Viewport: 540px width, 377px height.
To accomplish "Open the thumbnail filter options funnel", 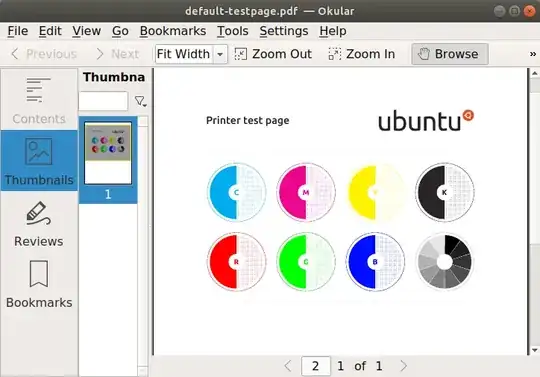I will pos(141,101).
